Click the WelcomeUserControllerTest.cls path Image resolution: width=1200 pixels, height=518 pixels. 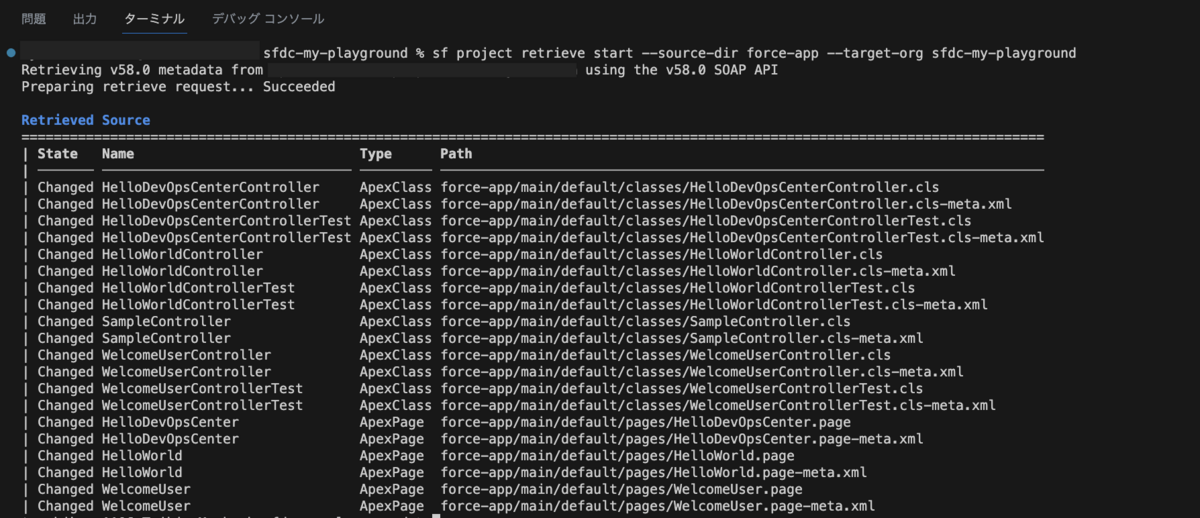click(x=682, y=388)
